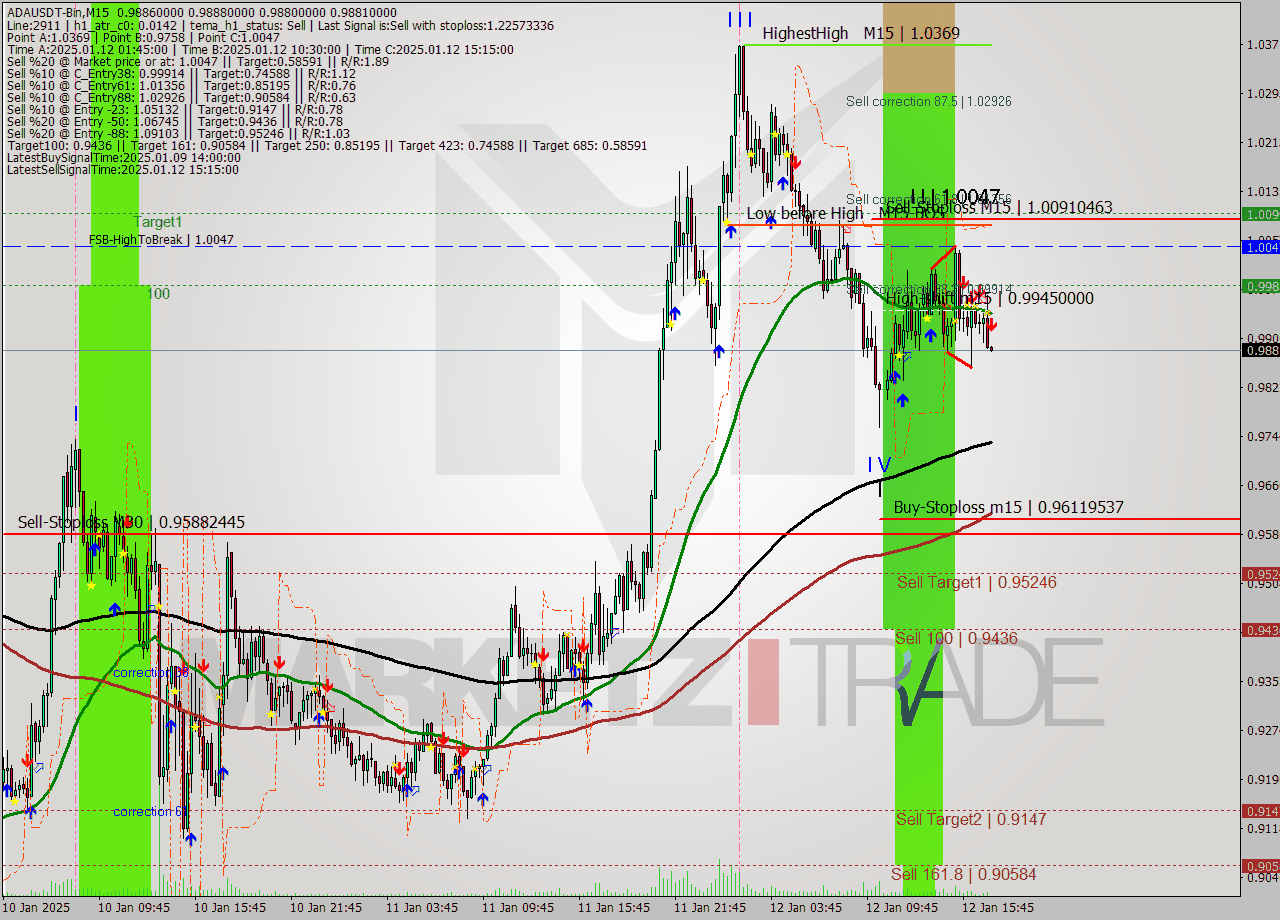Image resolution: width=1280 pixels, height=920 pixels.
Task: Click the red 0.943 price tag on axis
Action: [1260, 629]
